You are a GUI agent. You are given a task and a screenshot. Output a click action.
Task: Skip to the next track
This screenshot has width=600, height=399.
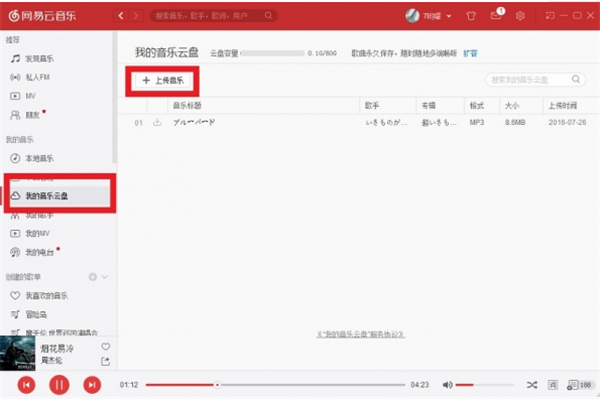92,385
